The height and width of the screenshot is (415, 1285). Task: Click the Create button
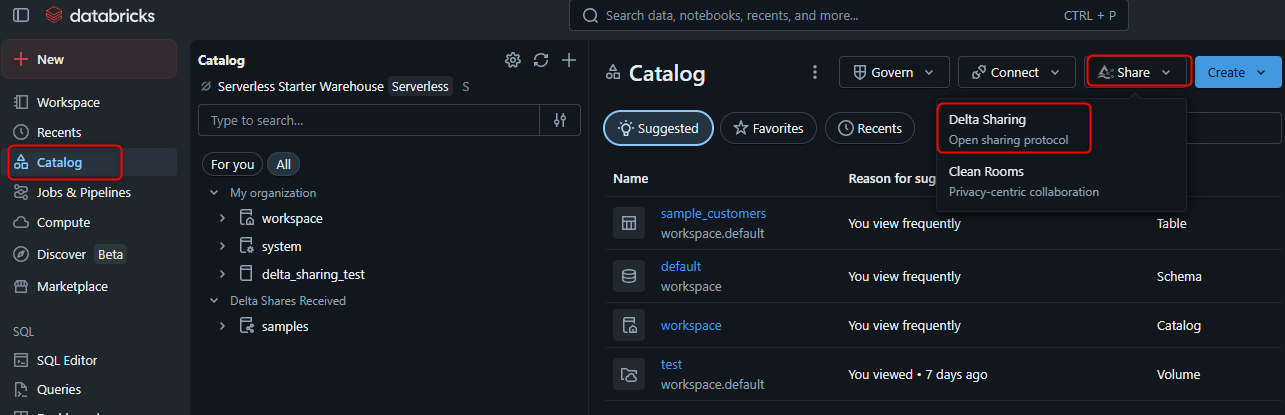[x=1238, y=72]
